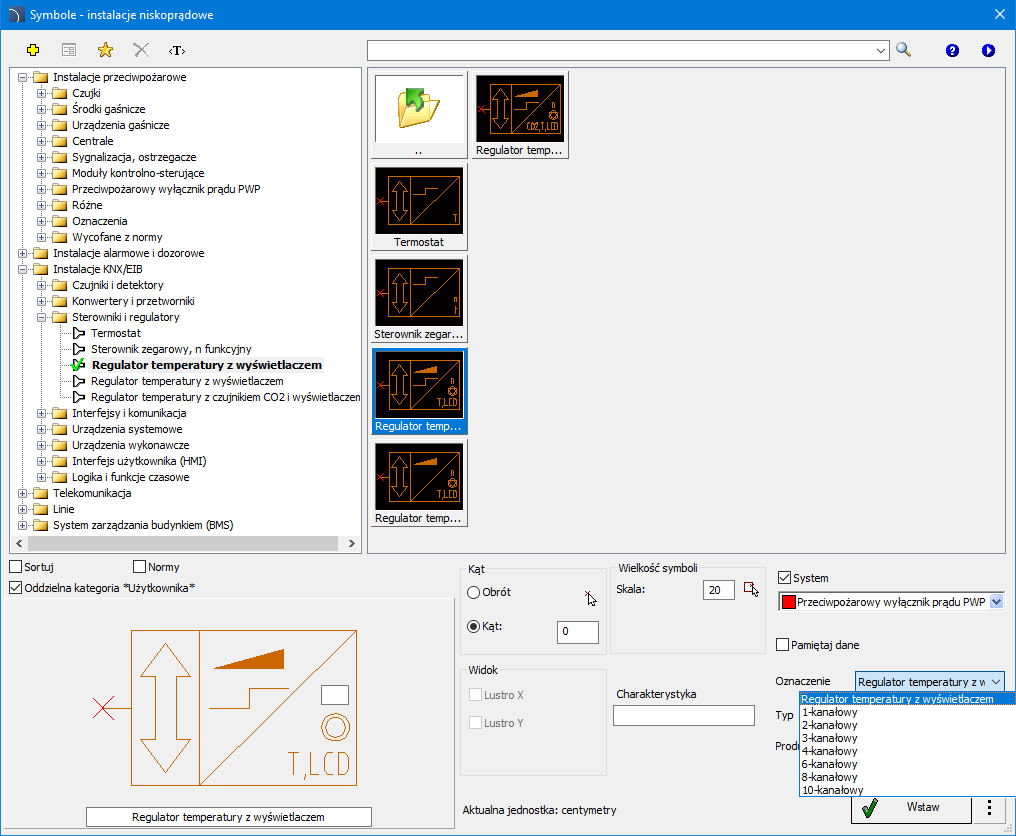Collapse the Sterowniki i regulatory folder
The image size is (1016, 836).
pyautogui.click(x=41, y=318)
